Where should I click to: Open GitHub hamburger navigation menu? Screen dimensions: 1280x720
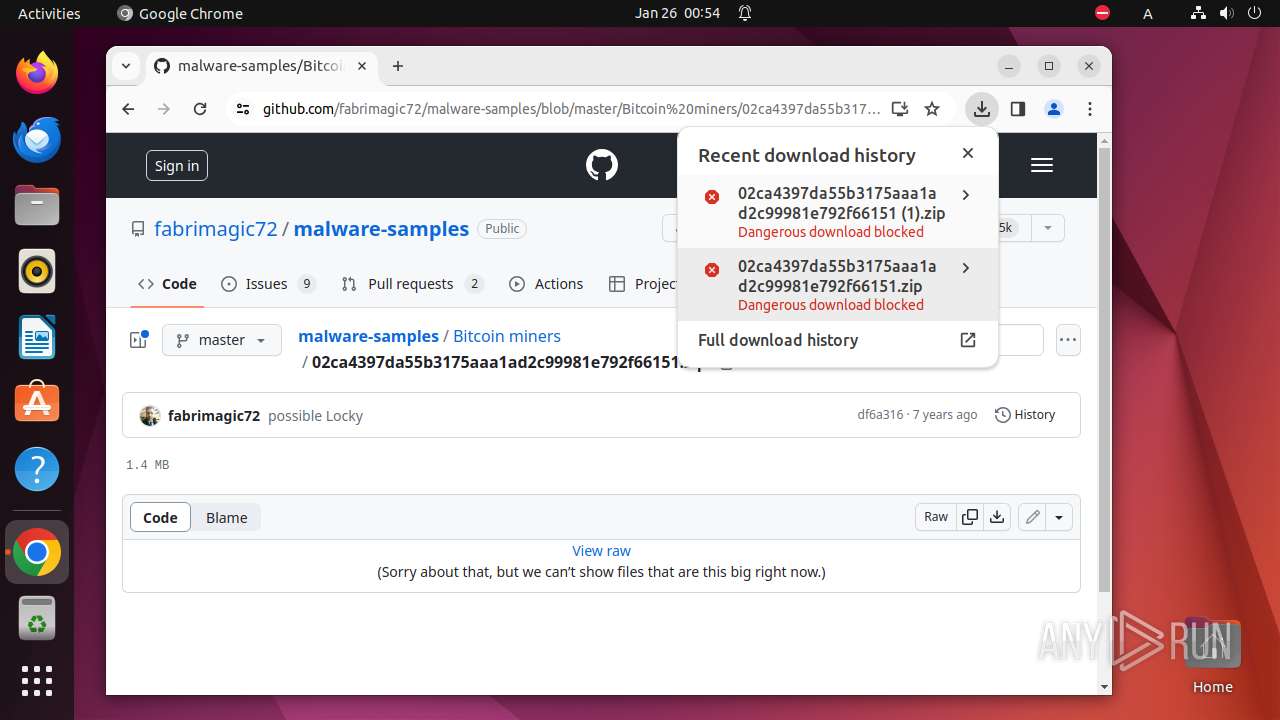[x=1042, y=165]
